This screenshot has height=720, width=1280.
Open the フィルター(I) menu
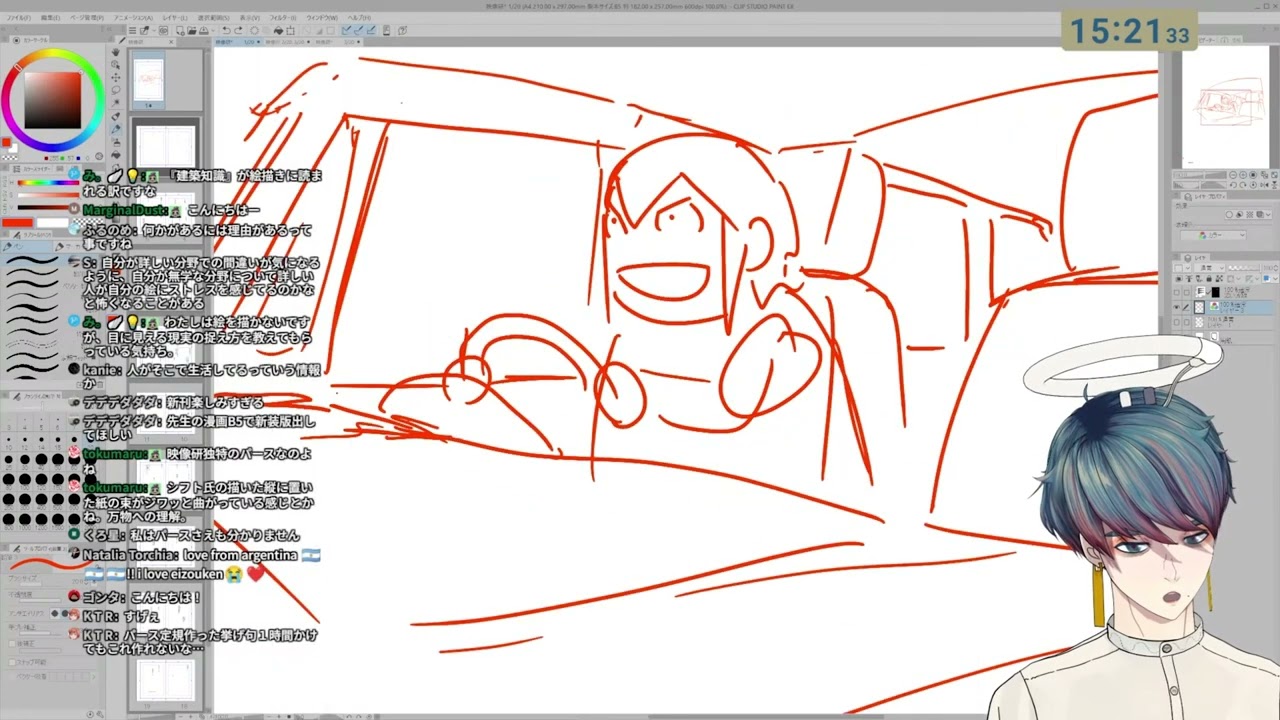283,17
